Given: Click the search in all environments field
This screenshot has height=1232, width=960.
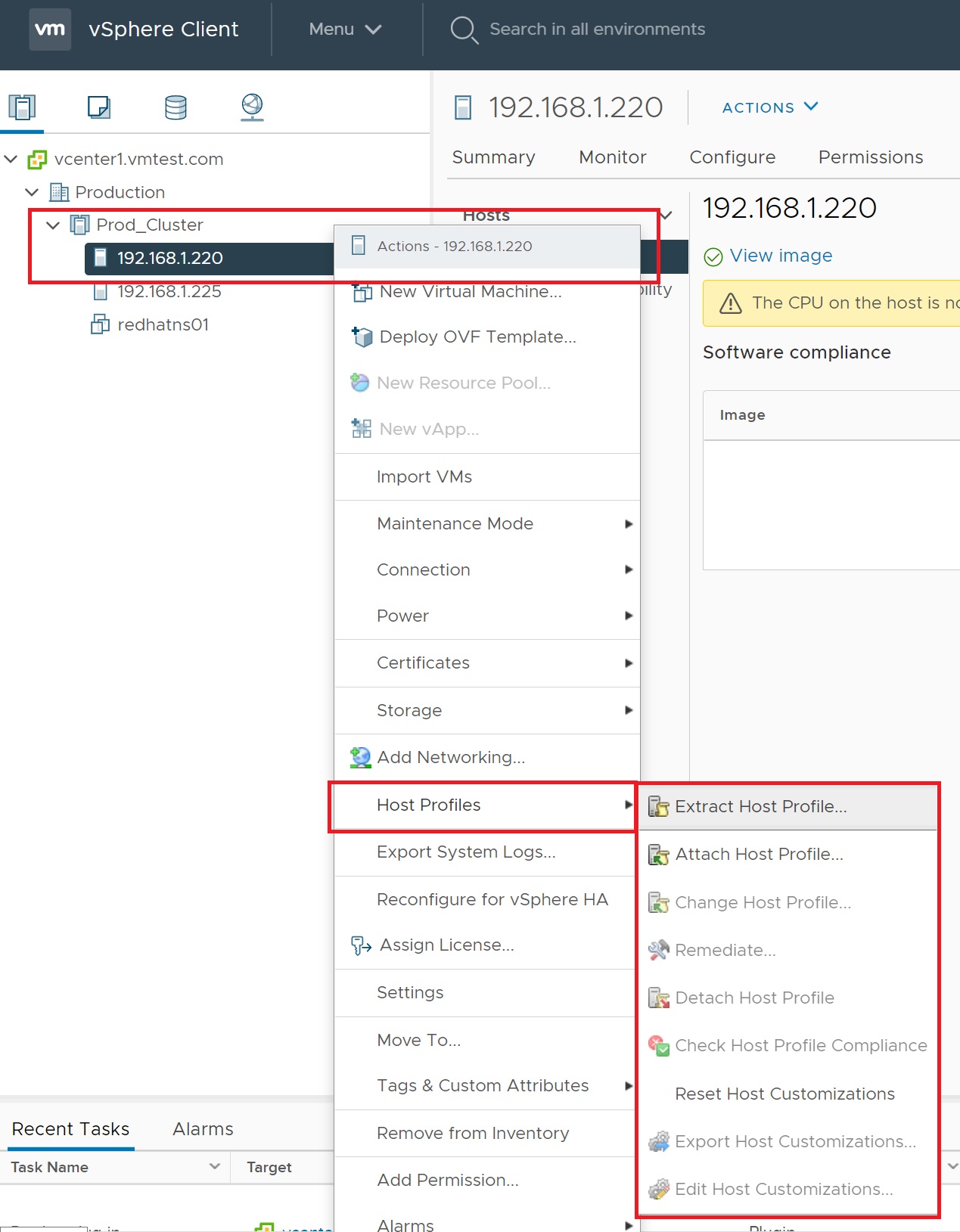Looking at the screenshot, I should pos(597,29).
